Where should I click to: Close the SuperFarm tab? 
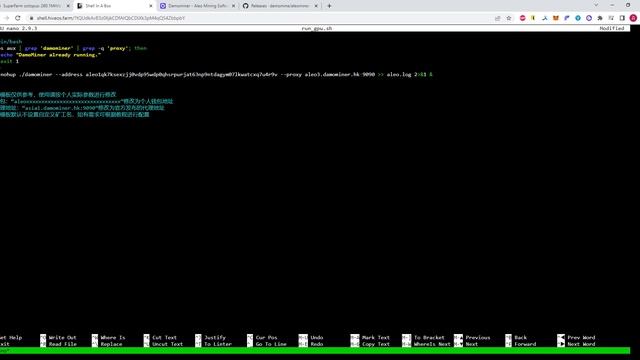[x=68, y=6]
